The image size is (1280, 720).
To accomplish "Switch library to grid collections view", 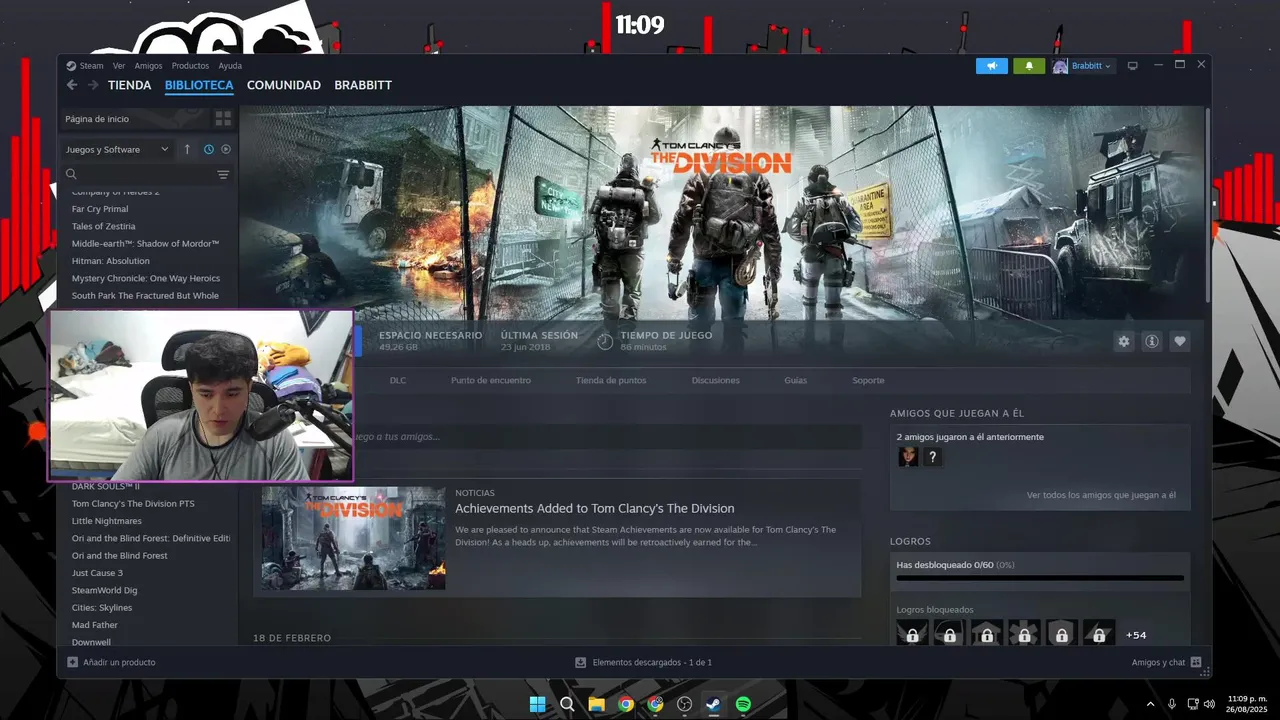I will pyautogui.click(x=223, y=119).
